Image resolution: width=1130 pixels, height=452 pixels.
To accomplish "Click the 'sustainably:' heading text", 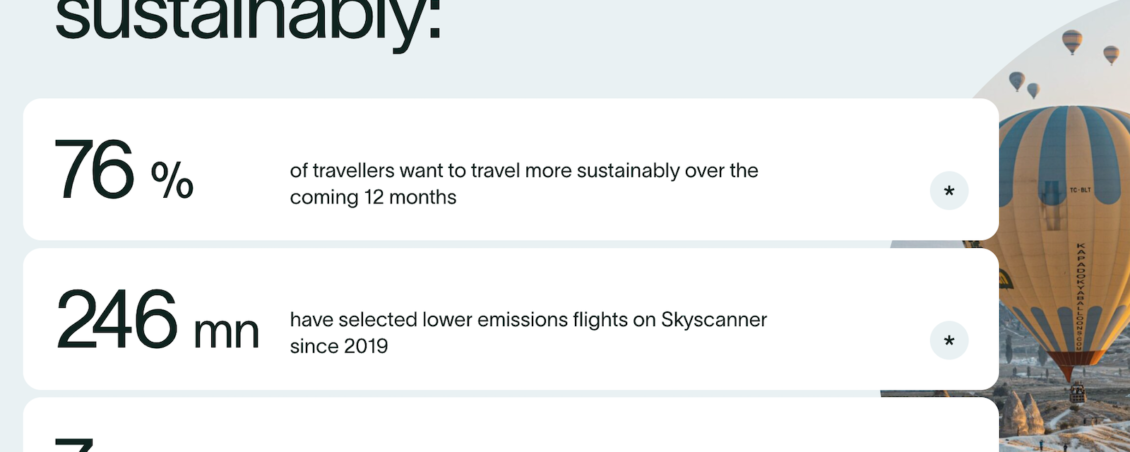I will [x=248, y=22].
